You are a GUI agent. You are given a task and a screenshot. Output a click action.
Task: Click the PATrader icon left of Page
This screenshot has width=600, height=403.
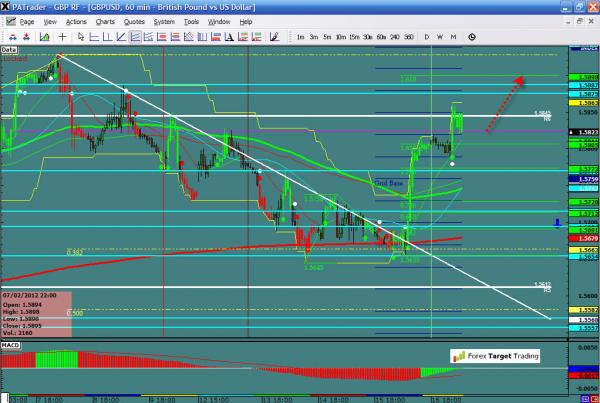(9, 20)
